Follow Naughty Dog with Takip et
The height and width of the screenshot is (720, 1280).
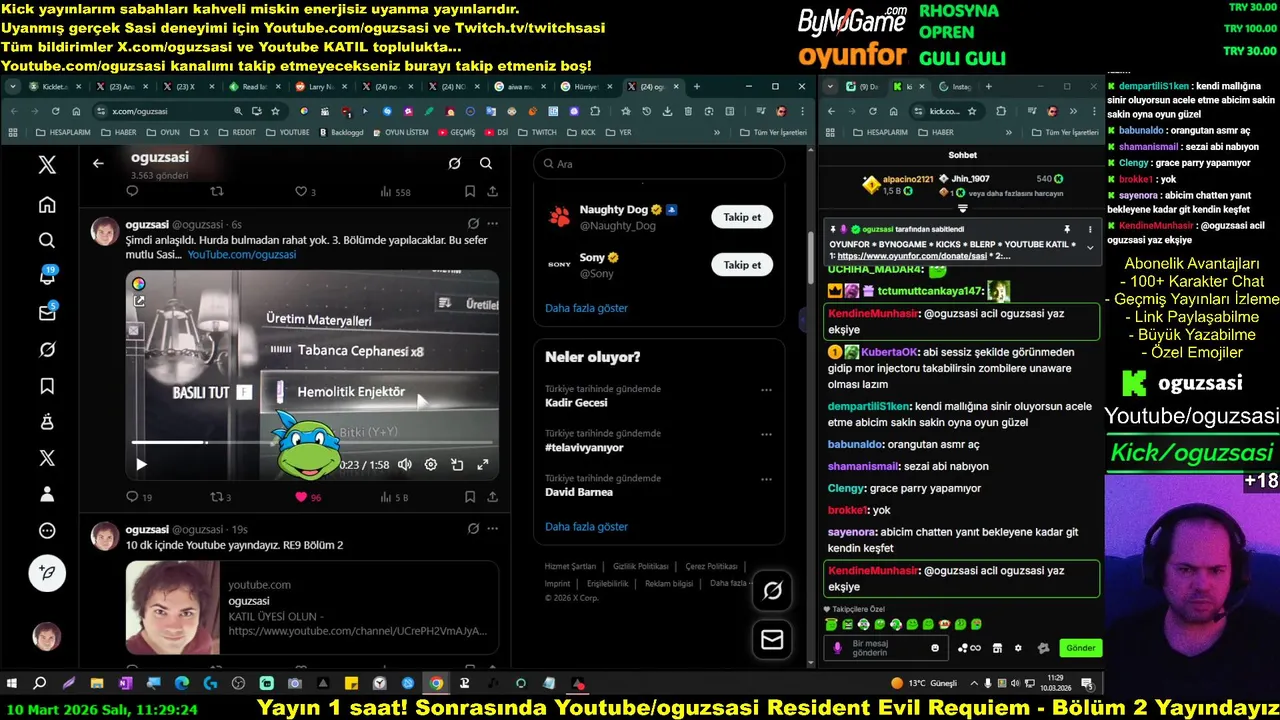742,217
